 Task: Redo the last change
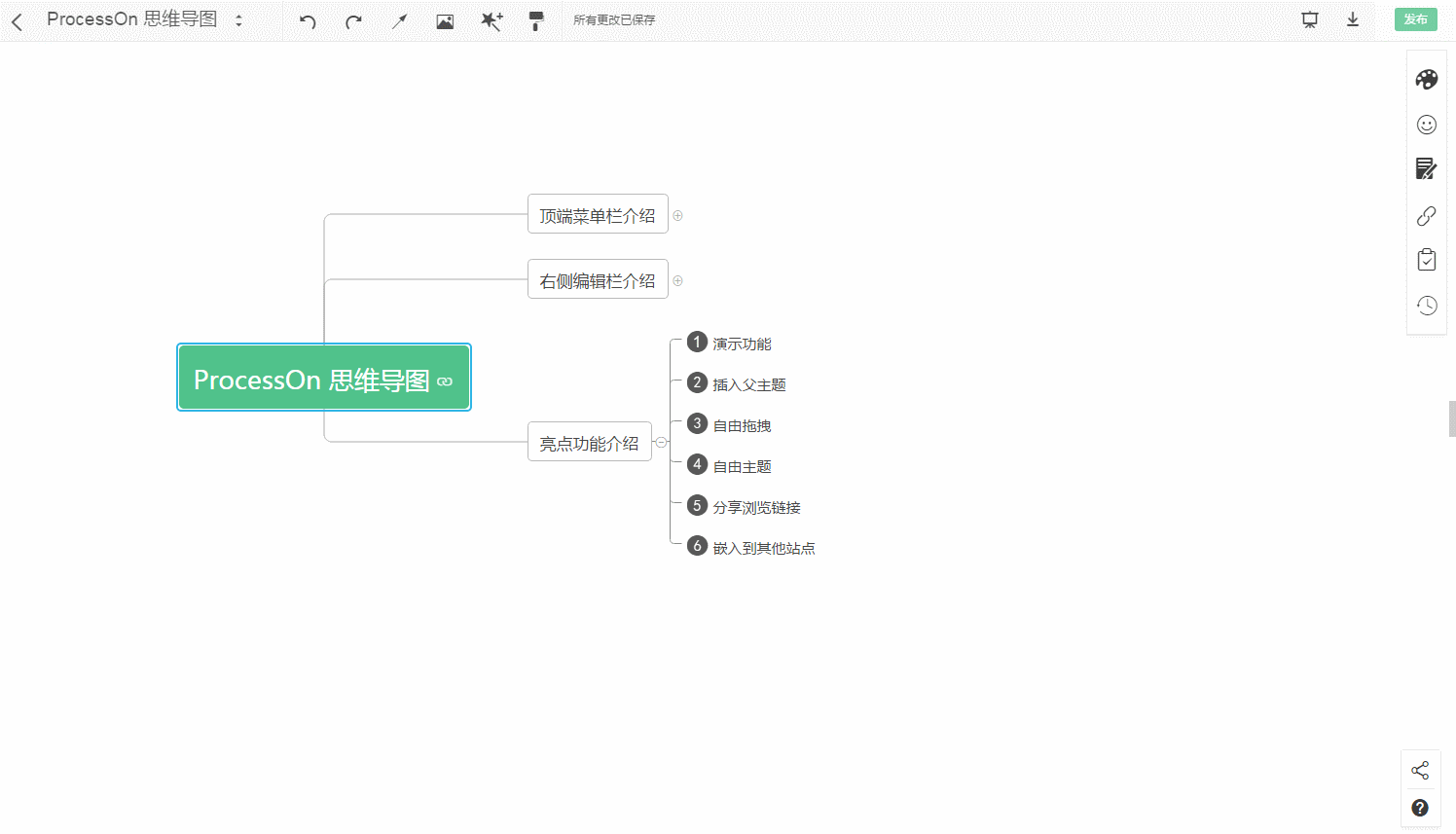tap(352, 19)
